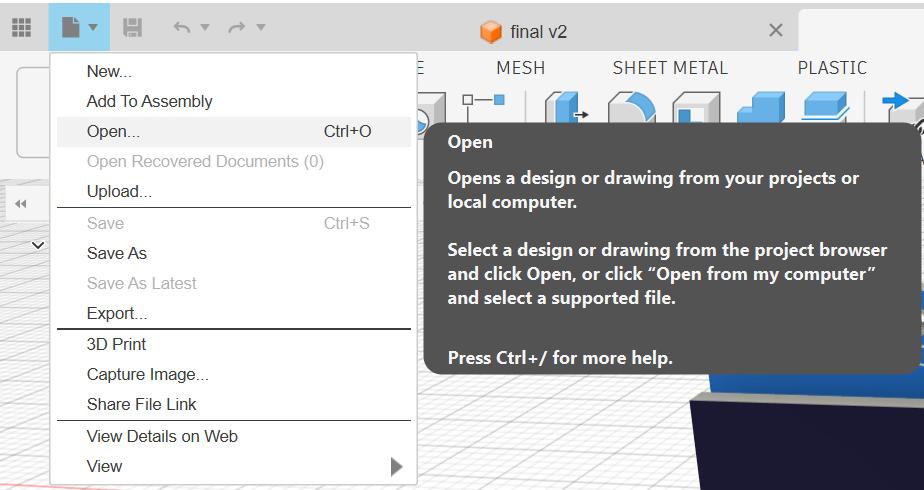This screenshot has height=490, width=924.
Task: Switch to the Mesh tab
Action: (521, 68)
